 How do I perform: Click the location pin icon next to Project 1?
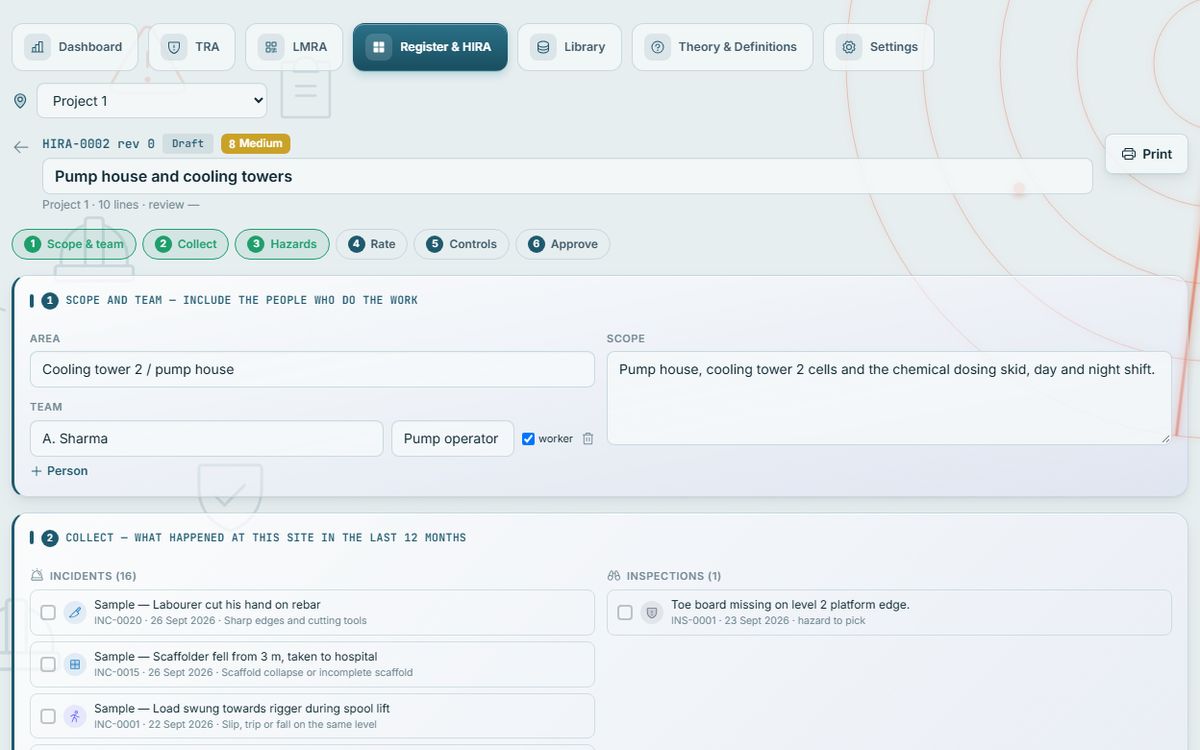20,101
